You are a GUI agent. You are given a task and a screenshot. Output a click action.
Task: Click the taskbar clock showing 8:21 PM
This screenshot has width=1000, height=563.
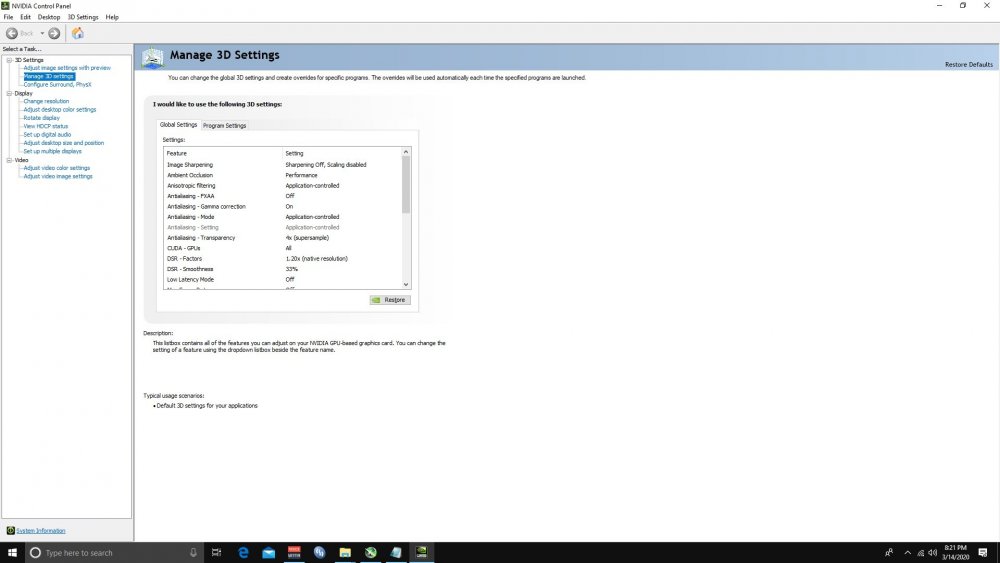[x=955, y=553]
